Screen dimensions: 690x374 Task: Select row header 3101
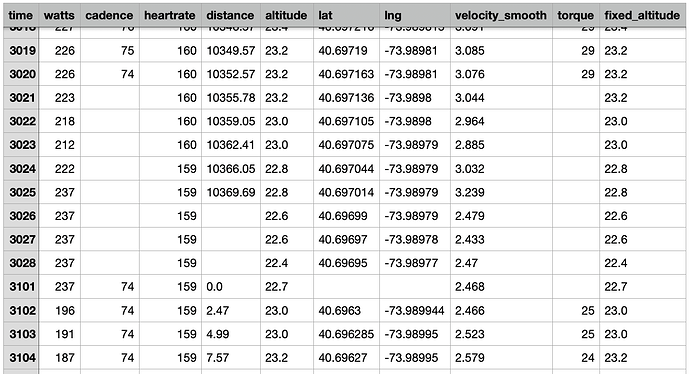click(x=22, y=287)
